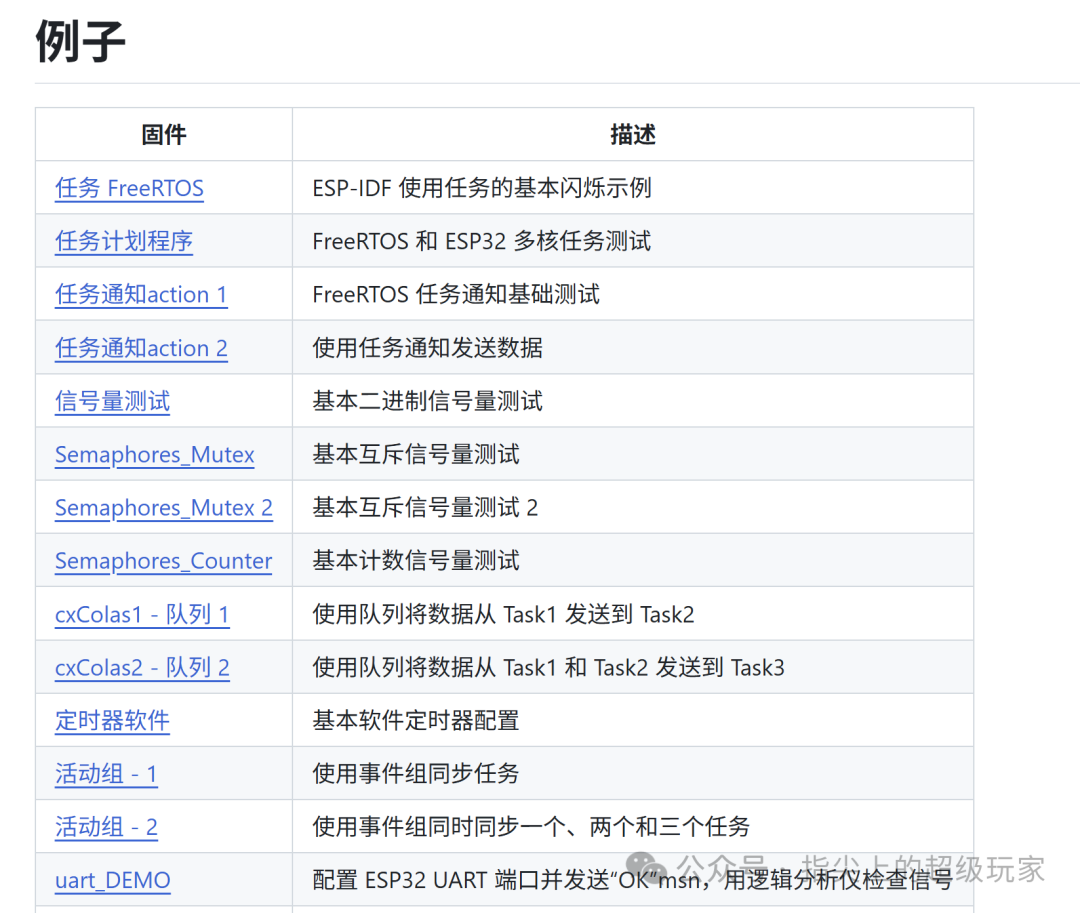Open the 任务通知action 2 link
1080x913 pixels.
coord(141,348)
